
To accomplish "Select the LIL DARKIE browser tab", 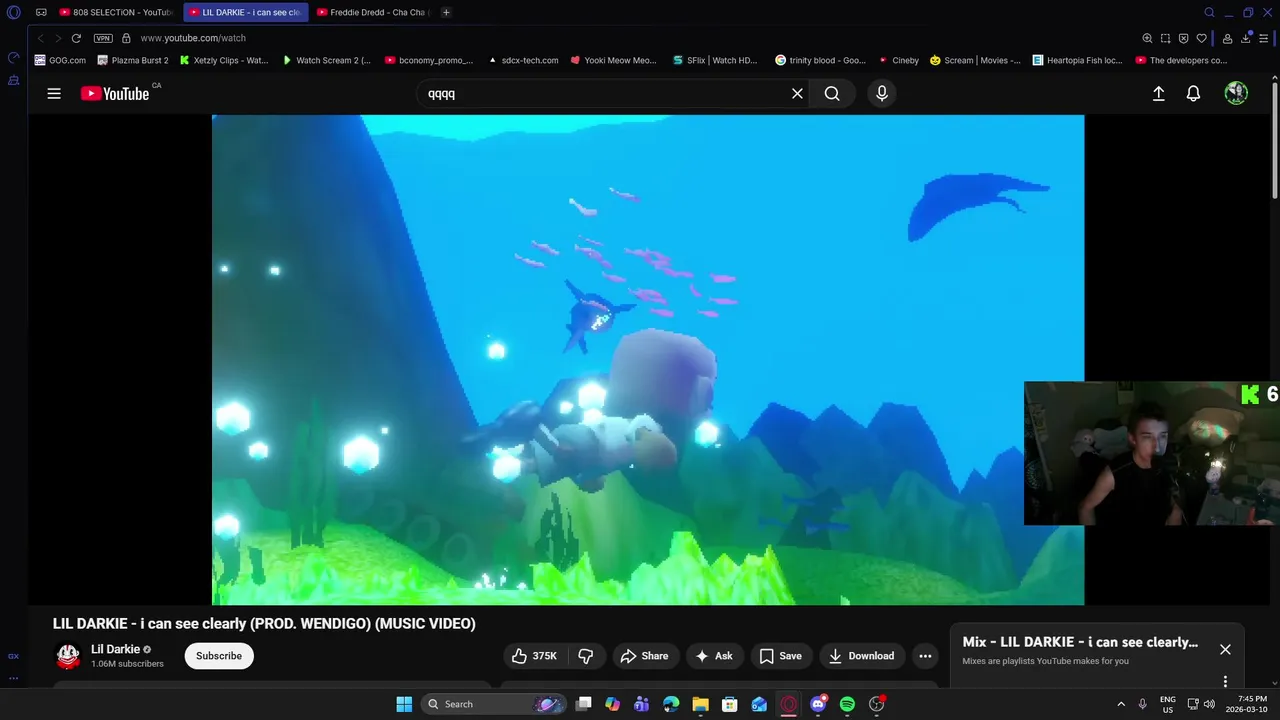I will point(245,12).
